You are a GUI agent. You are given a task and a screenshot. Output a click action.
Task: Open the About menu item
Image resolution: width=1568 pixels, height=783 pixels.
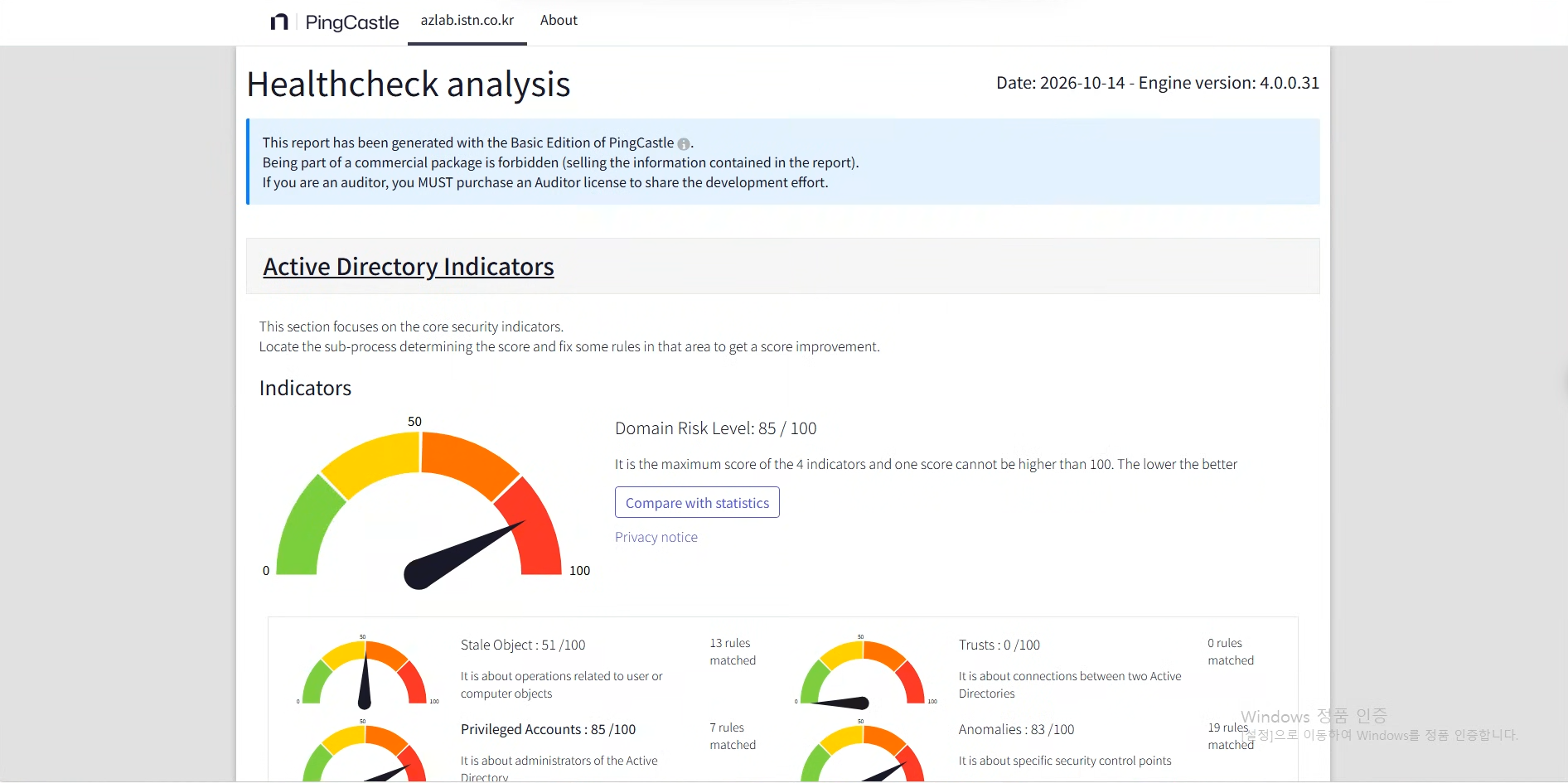559,21
